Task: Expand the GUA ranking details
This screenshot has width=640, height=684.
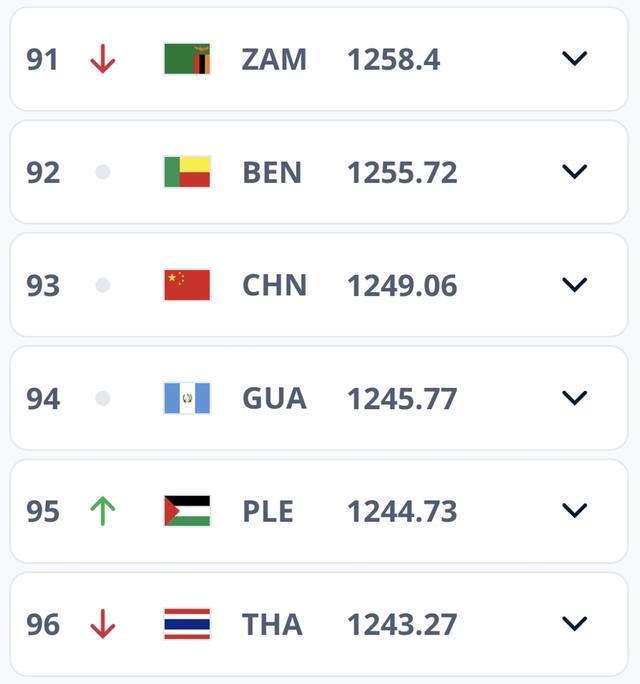Action: (x=574, y=398)
